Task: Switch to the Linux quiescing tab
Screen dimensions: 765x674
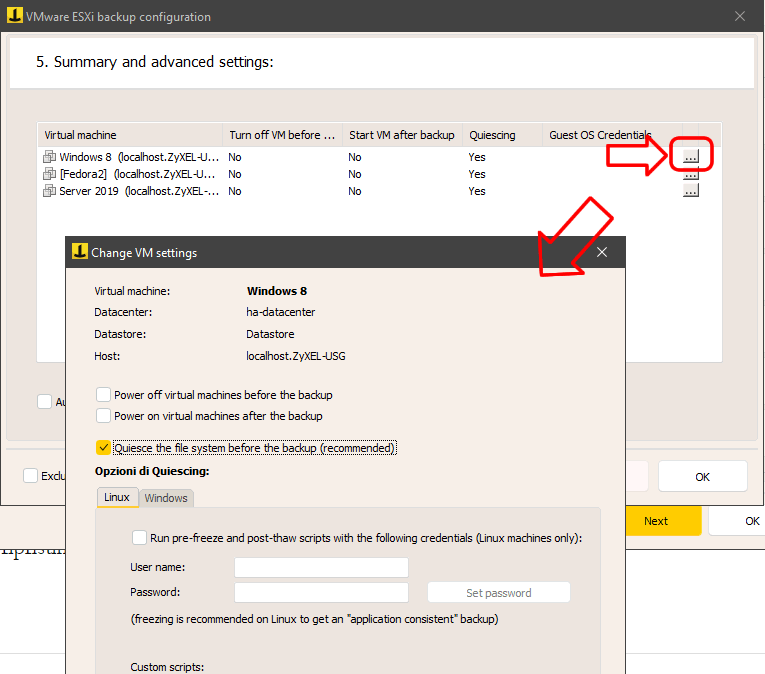Action: pos(118,497)
